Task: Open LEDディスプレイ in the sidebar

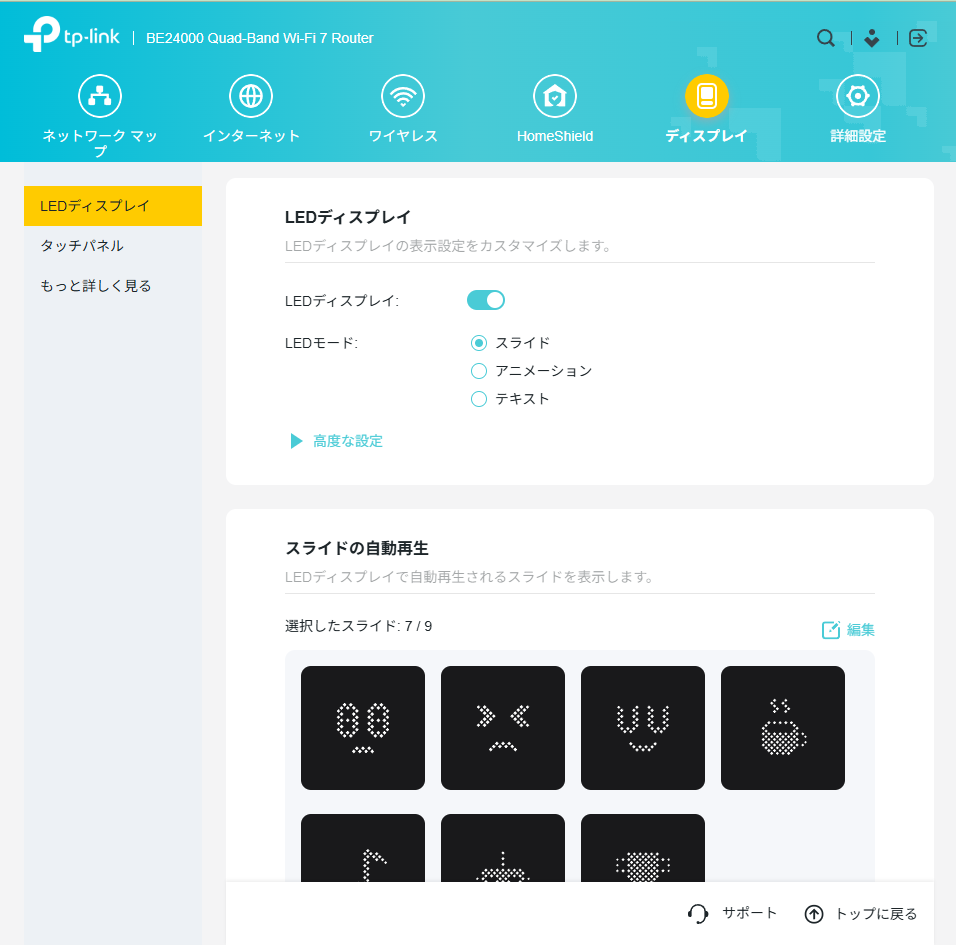Action: (x=113, y=206)
